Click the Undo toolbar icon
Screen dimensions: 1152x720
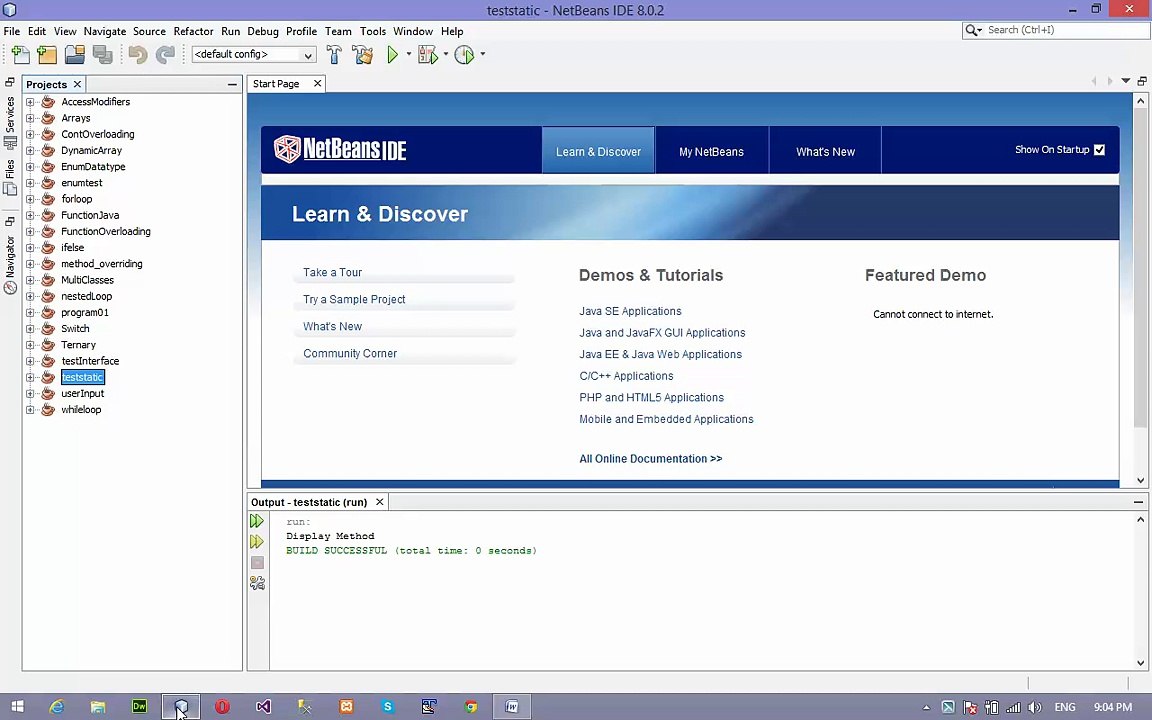(x=137, y=54)
